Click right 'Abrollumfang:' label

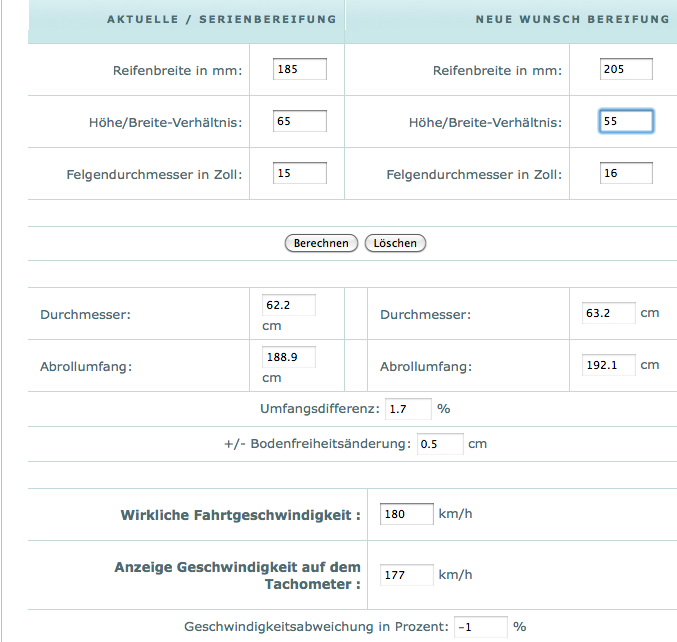(426, 367)
